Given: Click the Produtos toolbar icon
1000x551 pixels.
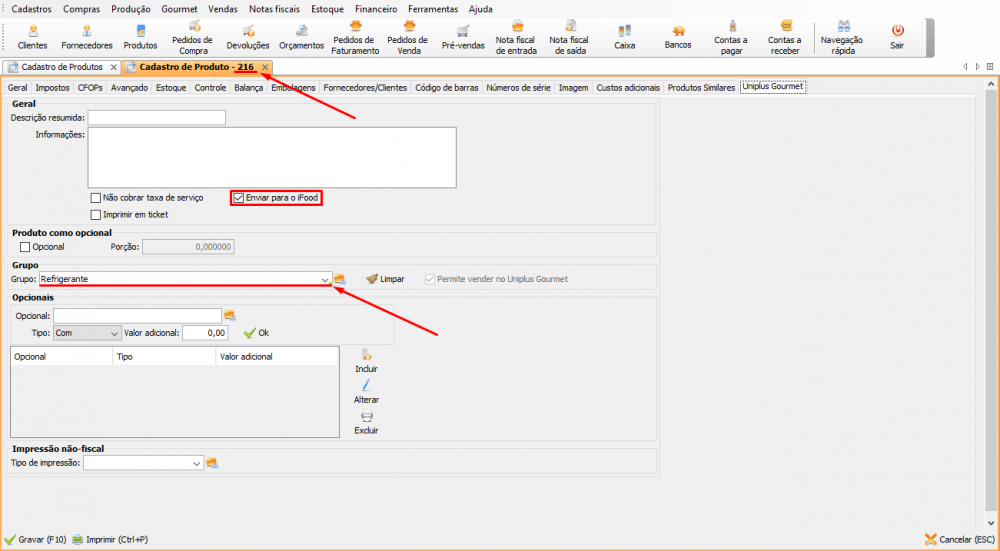Looking at the screenshot, I should tap(140, 36).
